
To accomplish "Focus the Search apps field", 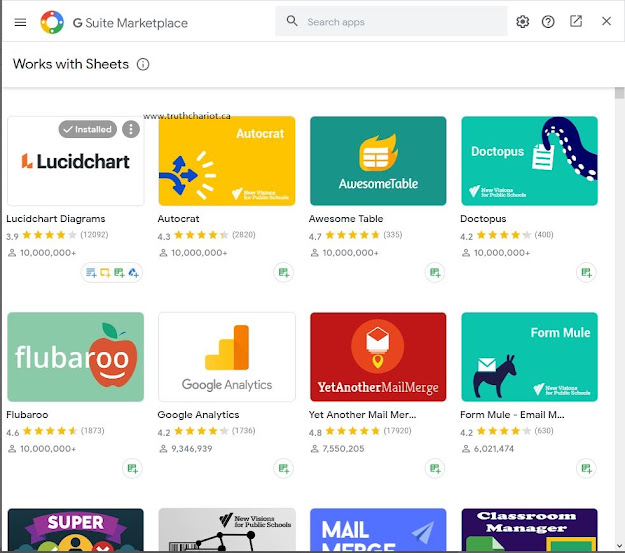I will pos(391,22).
